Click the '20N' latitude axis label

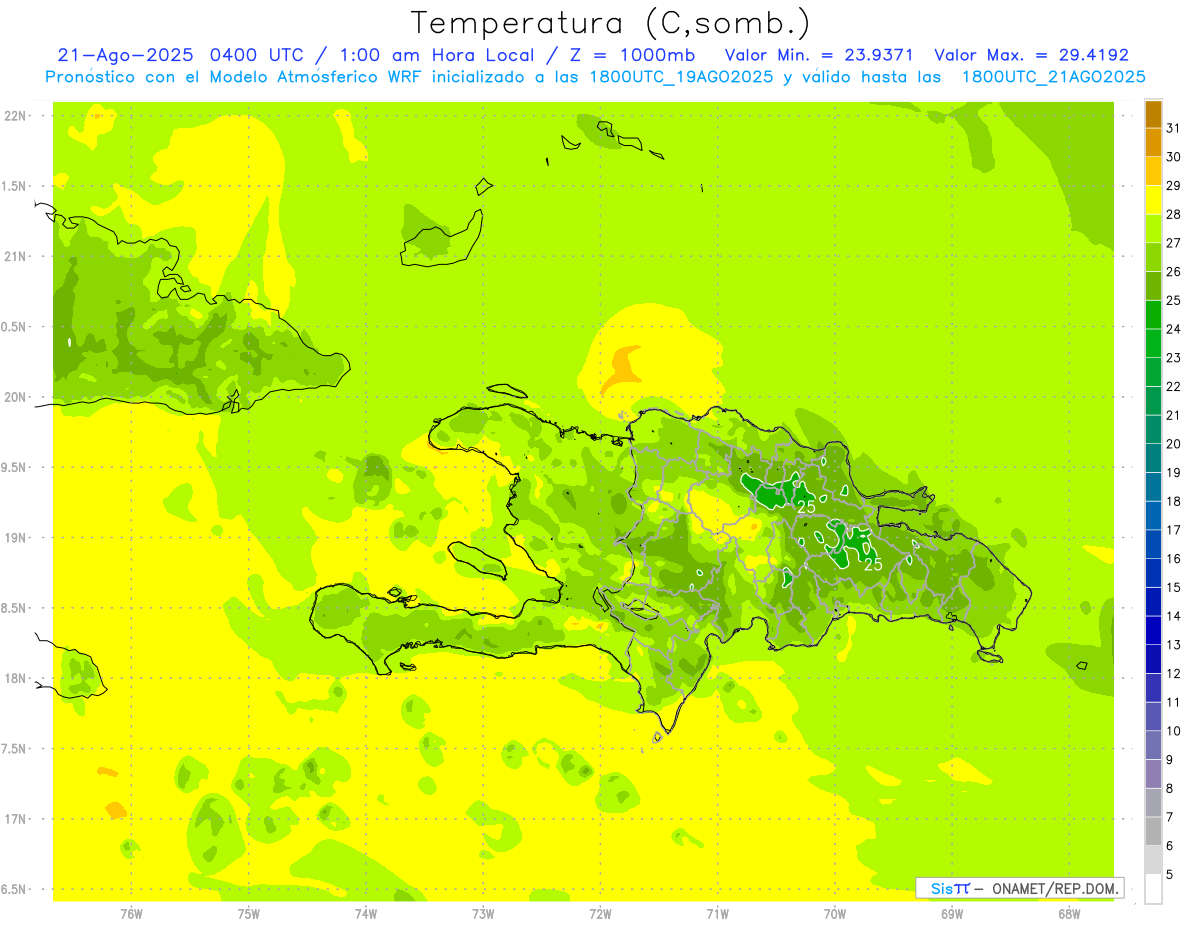tap(16, 397)
